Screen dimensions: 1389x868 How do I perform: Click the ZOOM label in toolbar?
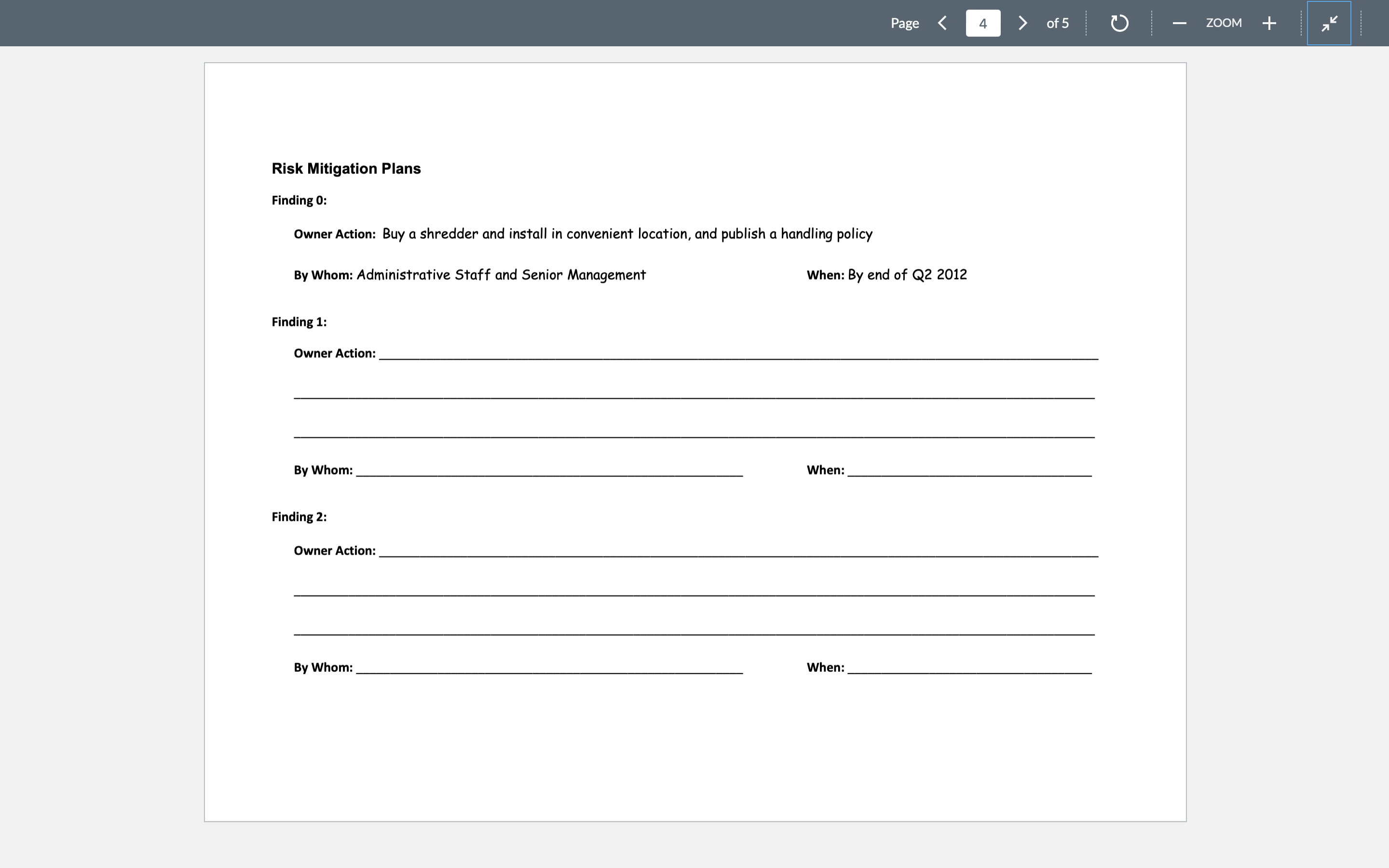tap(1224, 23)
